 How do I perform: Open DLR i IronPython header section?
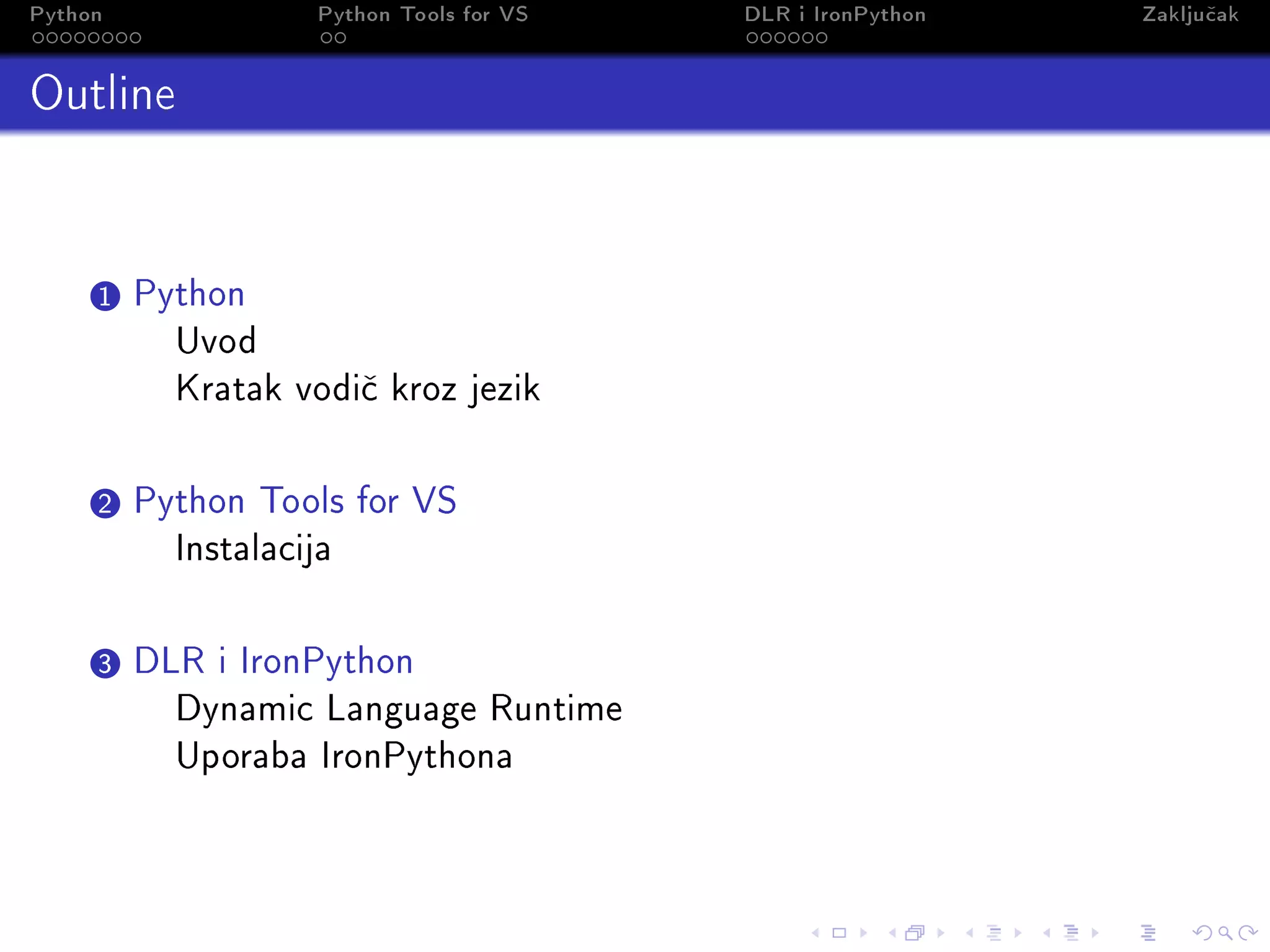(835, 15)
